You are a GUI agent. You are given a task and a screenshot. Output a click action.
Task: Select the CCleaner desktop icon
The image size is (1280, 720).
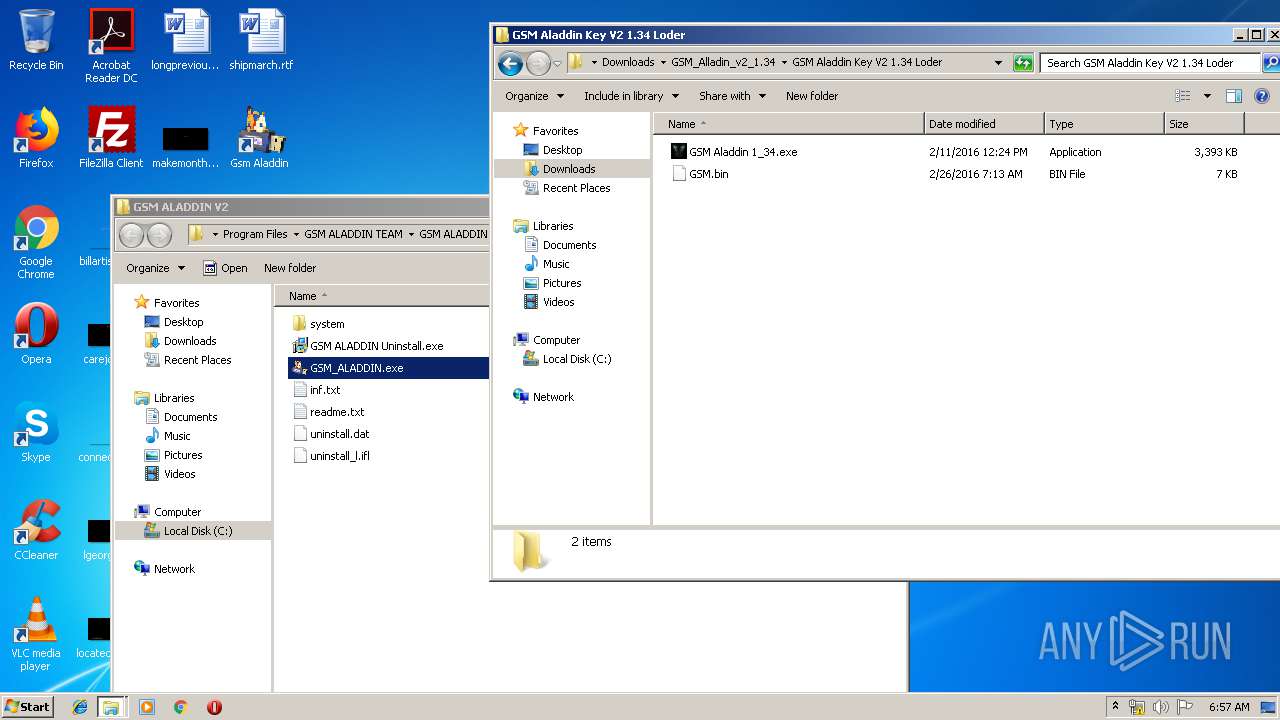point(36,530)
